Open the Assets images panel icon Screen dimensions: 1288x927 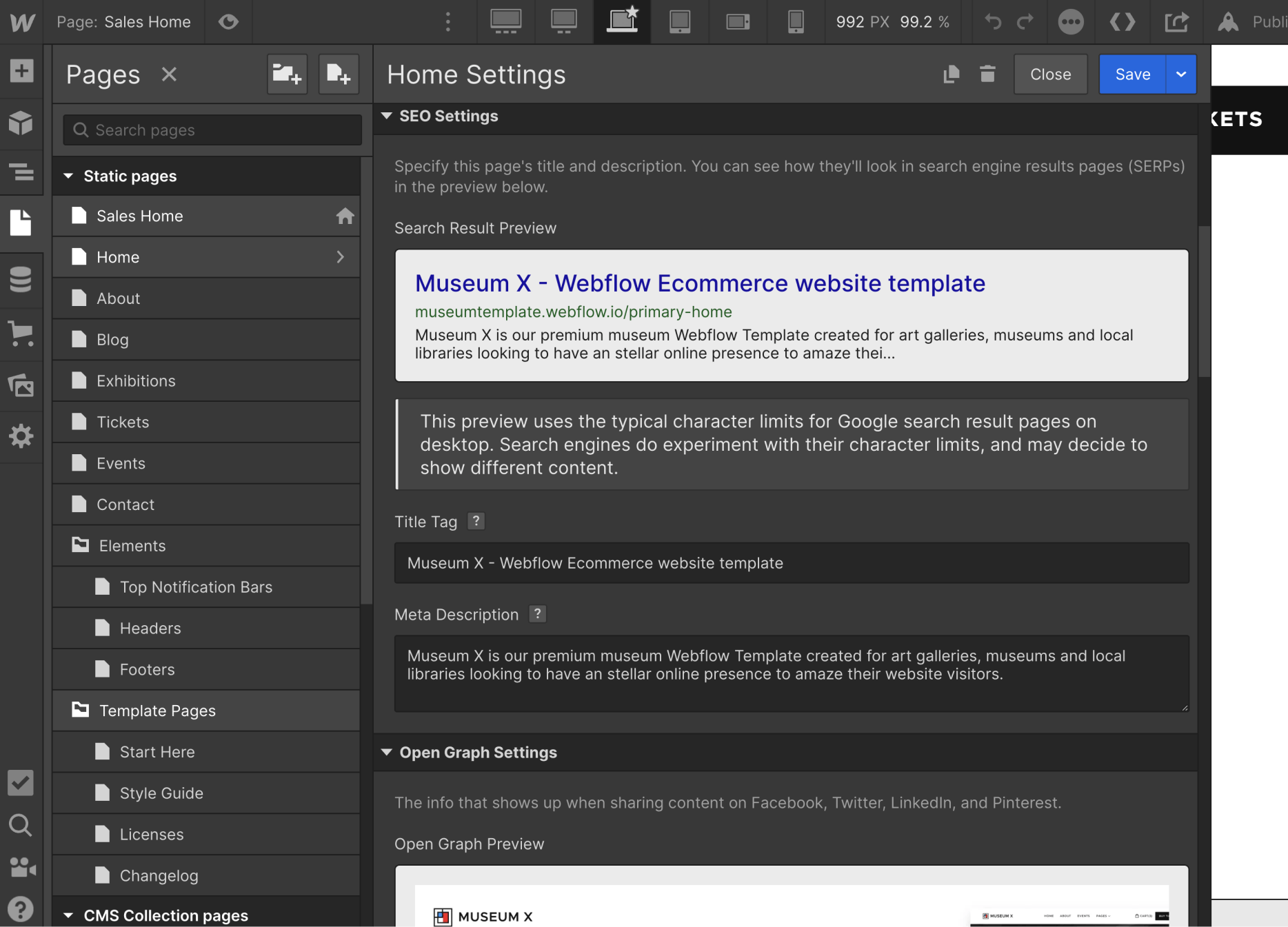21,385
